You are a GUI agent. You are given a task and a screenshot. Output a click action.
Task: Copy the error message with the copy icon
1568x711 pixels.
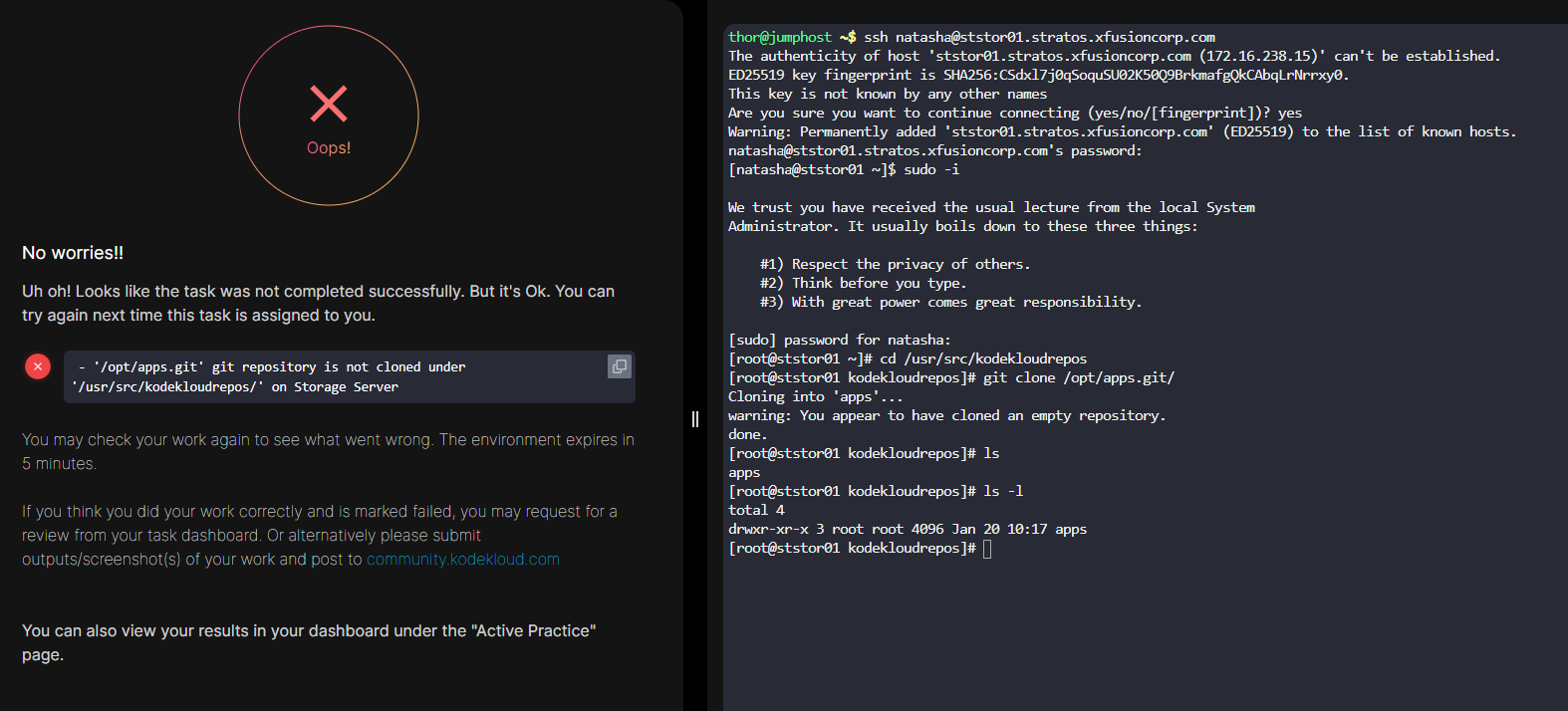[619, 366]
